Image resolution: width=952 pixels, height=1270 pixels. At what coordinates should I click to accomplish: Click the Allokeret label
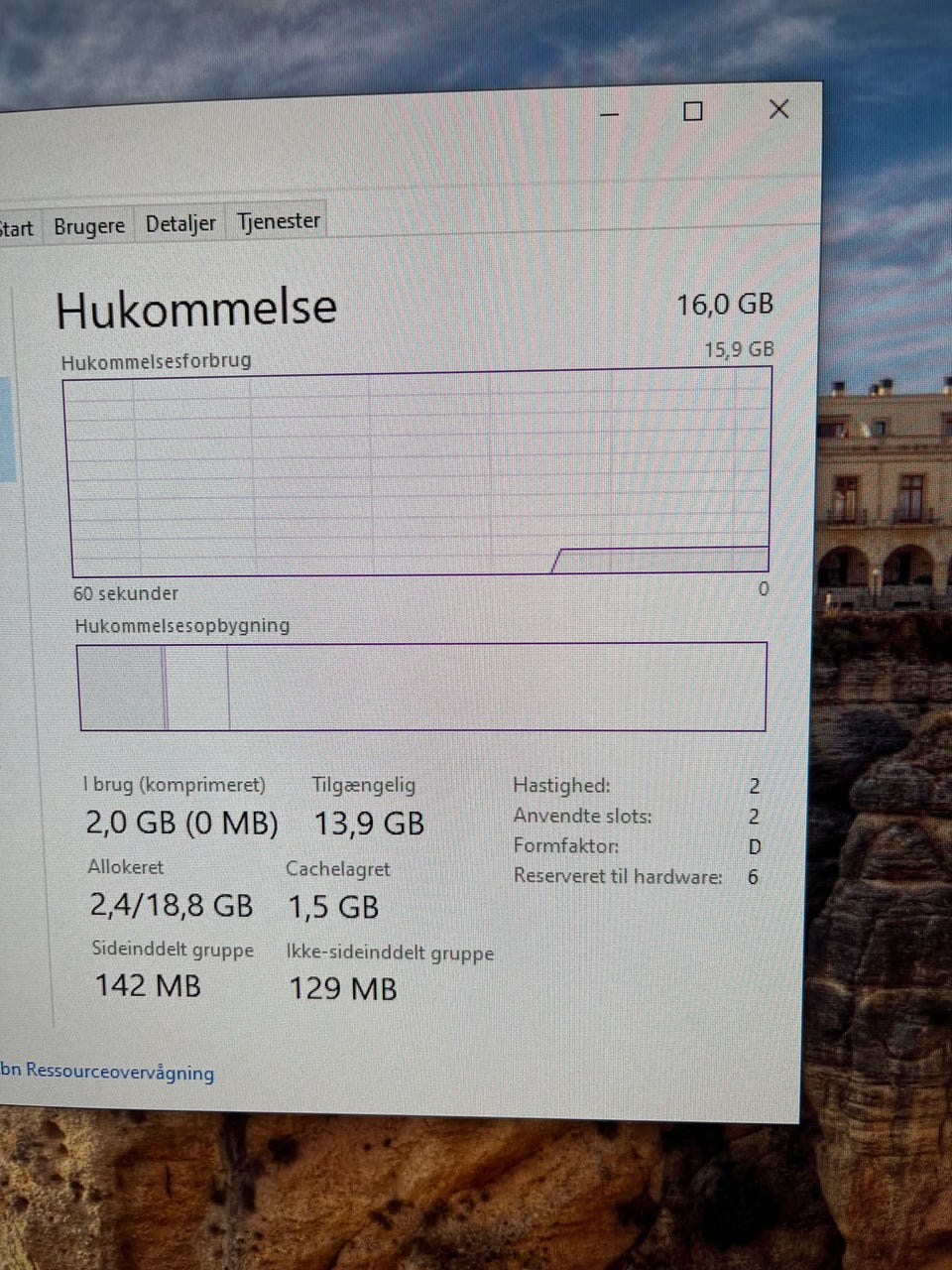(x=126, y=867)
